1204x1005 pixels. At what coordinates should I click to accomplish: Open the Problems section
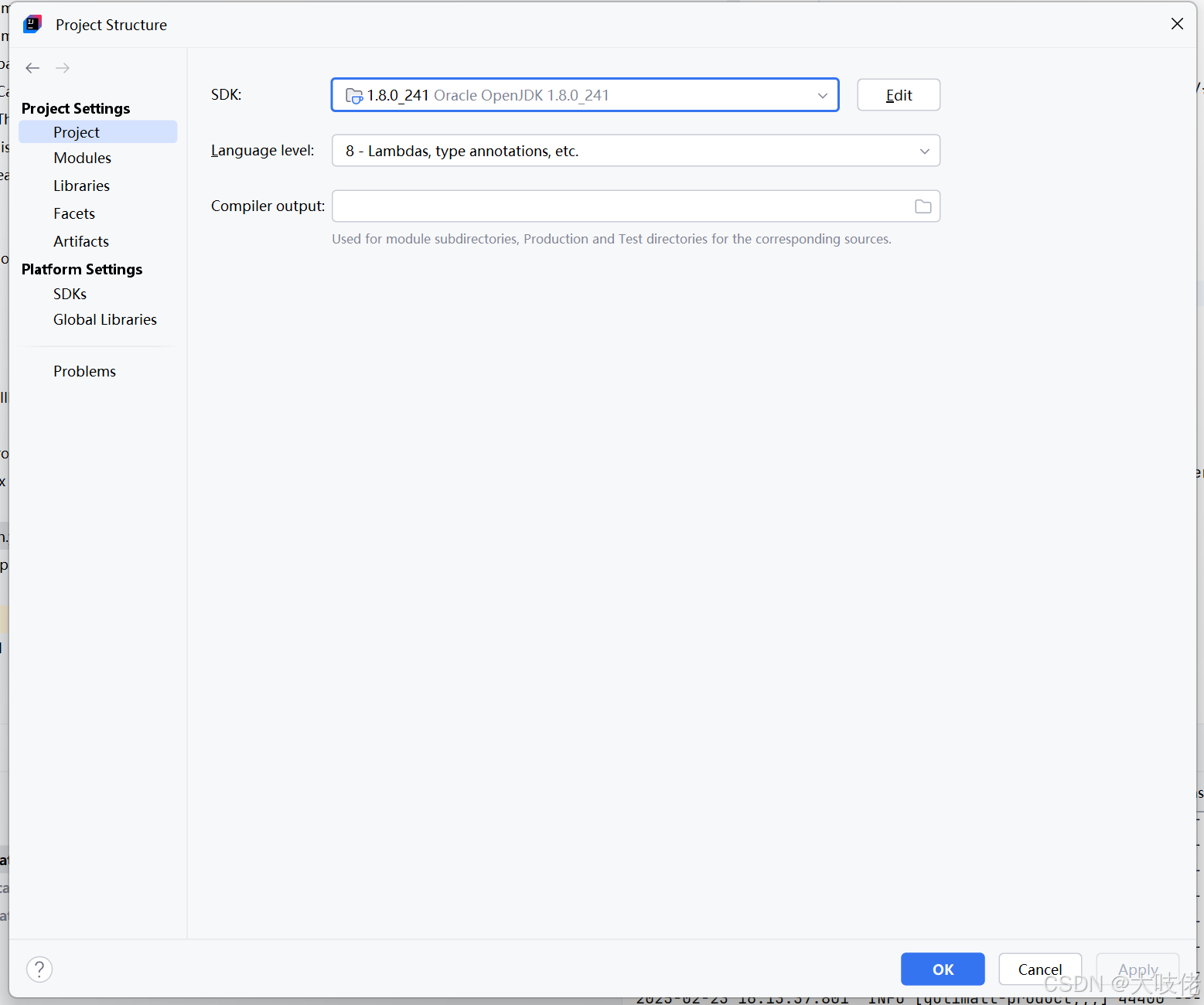coord(84,371)
